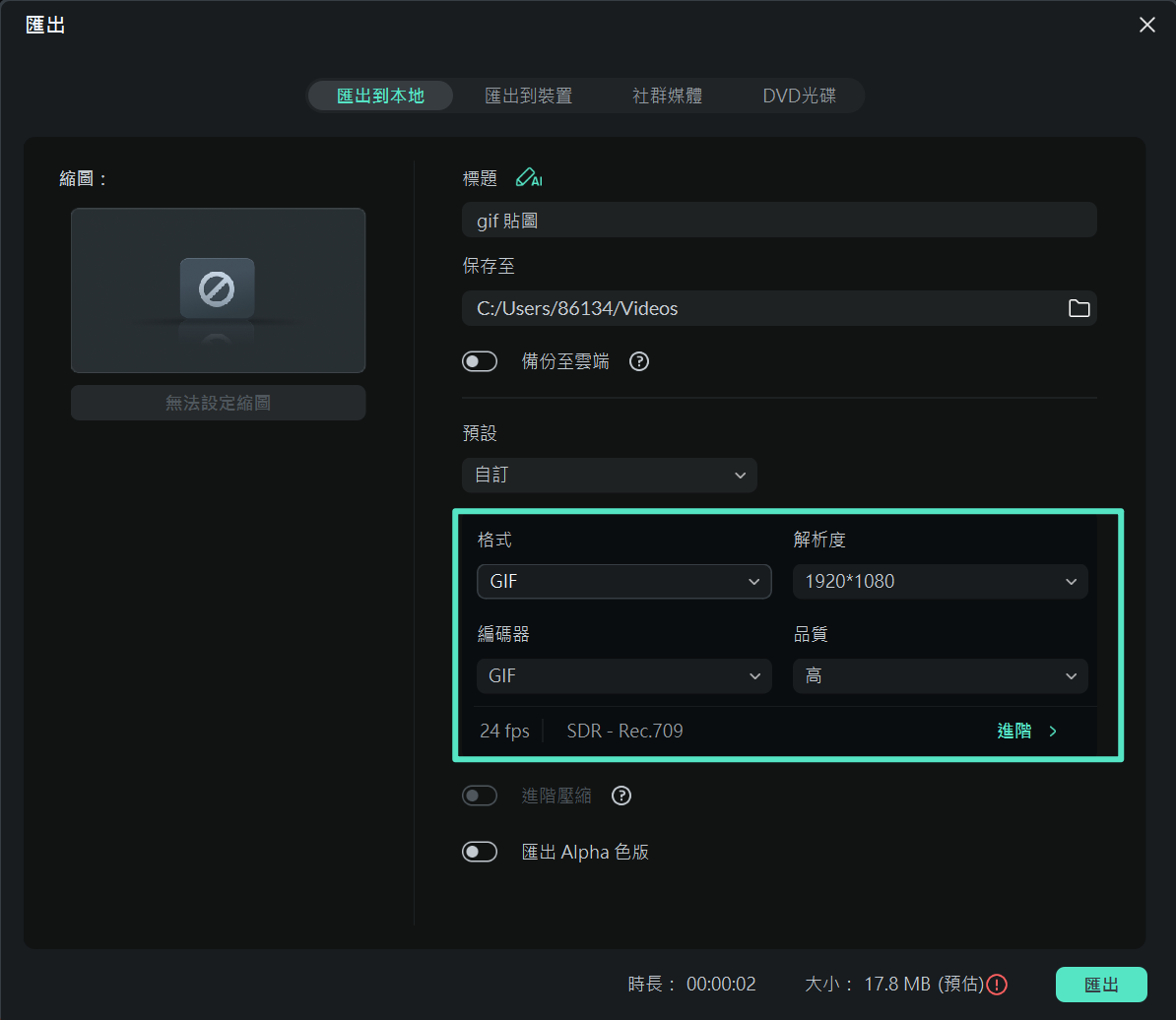Close the 匯出 export dialog
The image size is (1176, 1020).
click(1147, 26)
